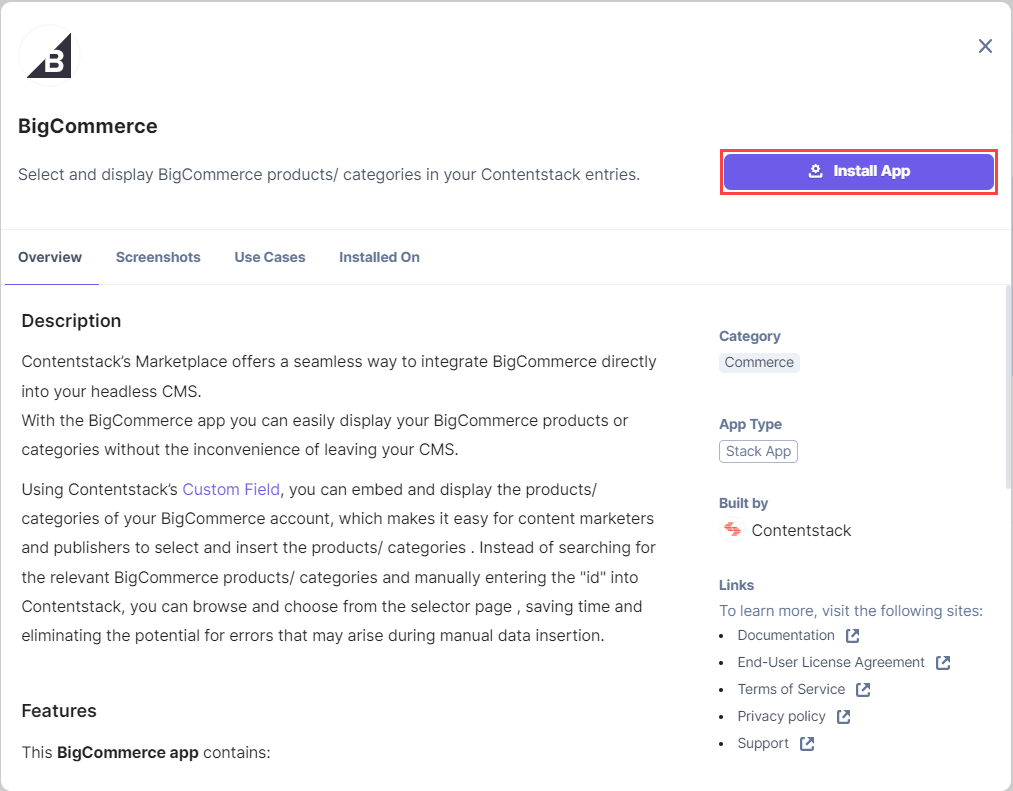
Task: Click the Contentstack builder name
Action: 801,531
